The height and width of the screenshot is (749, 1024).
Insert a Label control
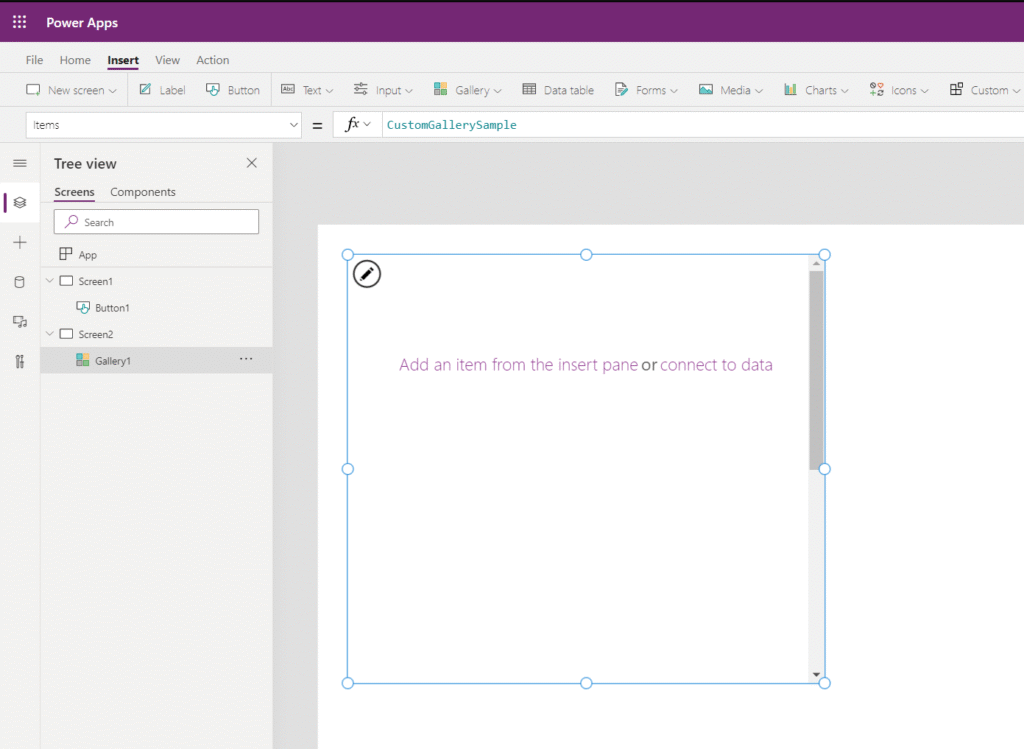(x=162, y=90)
